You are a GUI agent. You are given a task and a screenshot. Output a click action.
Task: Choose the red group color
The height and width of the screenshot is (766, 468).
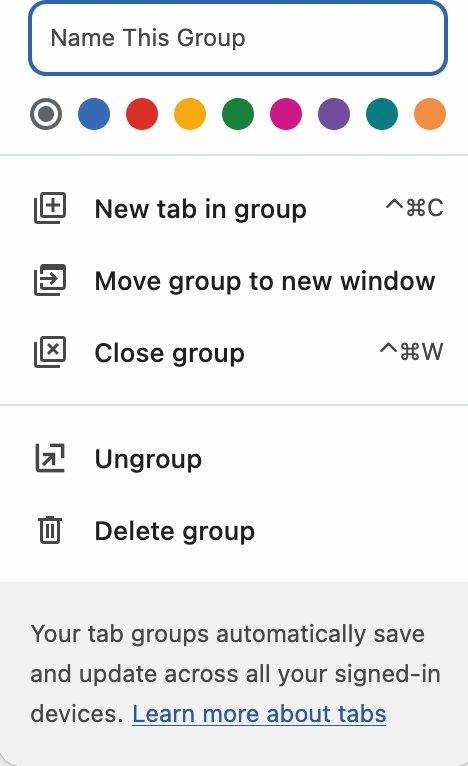click(x=142, y=114)
